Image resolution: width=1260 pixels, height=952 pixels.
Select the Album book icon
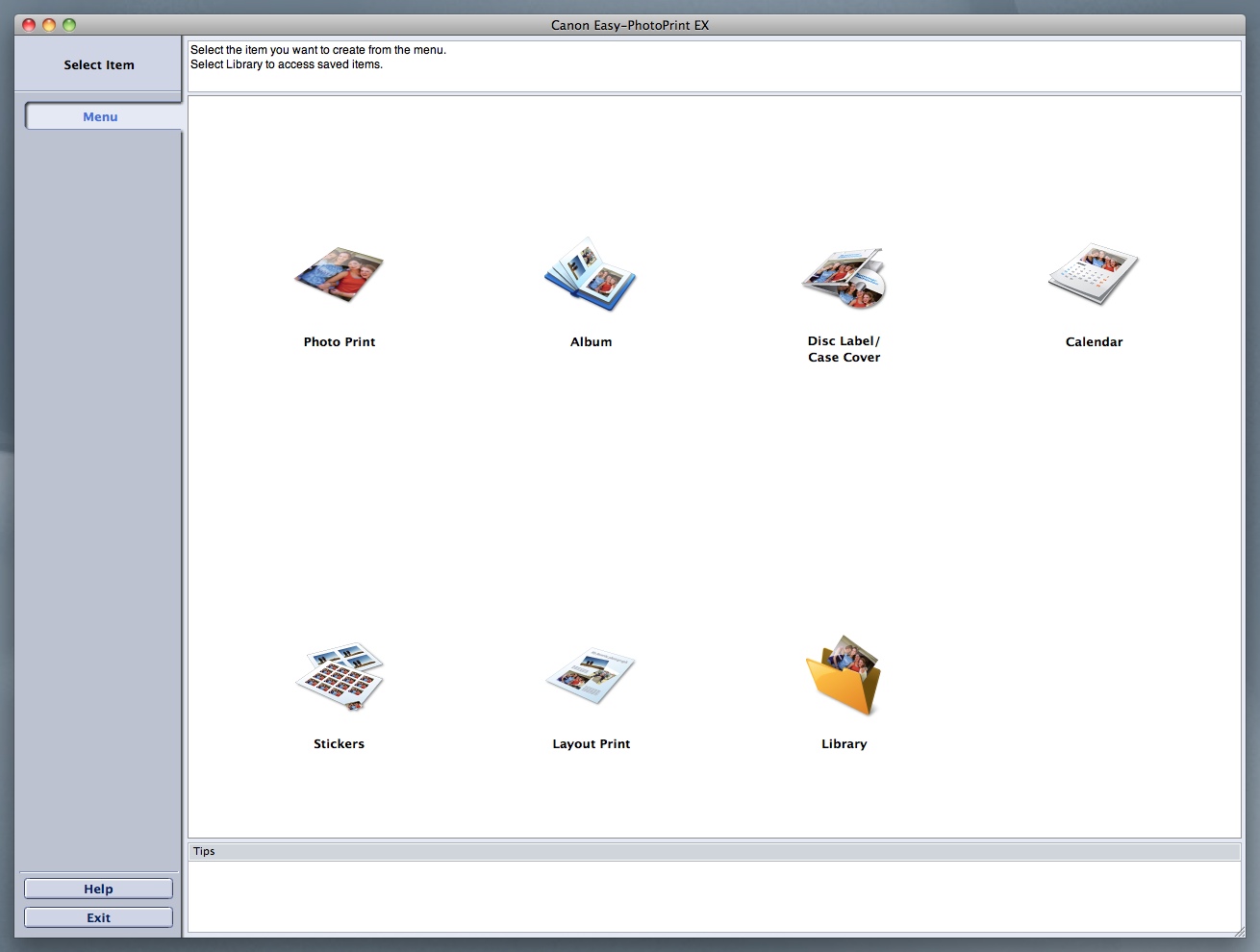[591, 275]
